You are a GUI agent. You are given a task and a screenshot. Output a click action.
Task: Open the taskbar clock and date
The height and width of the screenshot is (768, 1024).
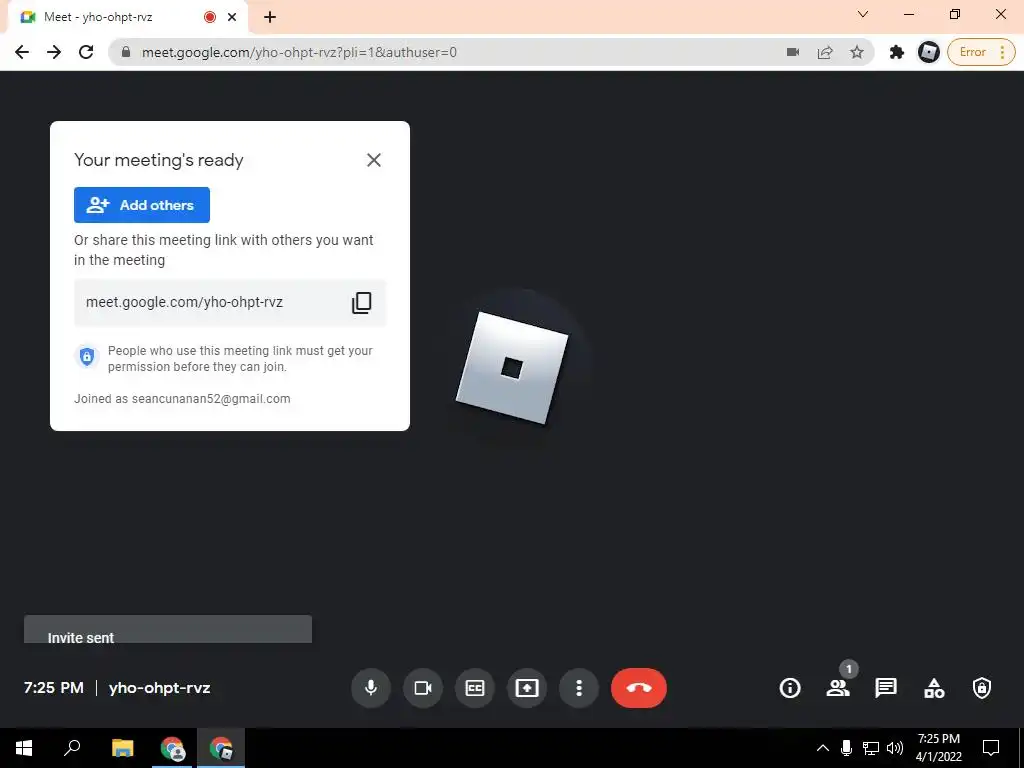tap(938, 748)
